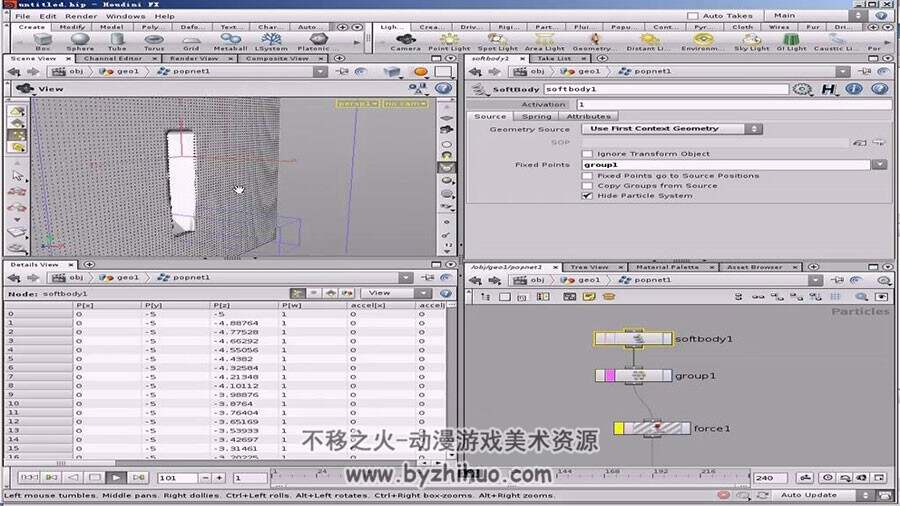Select the Grid shelf tool
This screenshot has width=900, height=506.
(191, 41)
